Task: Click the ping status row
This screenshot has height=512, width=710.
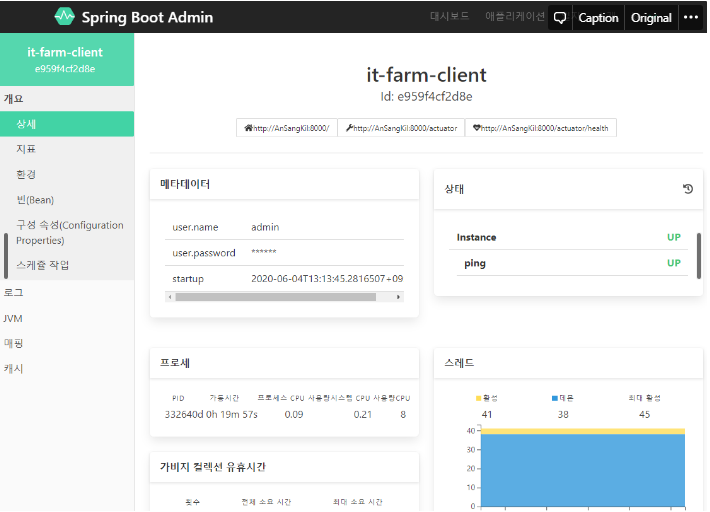Action: (x=572, y=263)
